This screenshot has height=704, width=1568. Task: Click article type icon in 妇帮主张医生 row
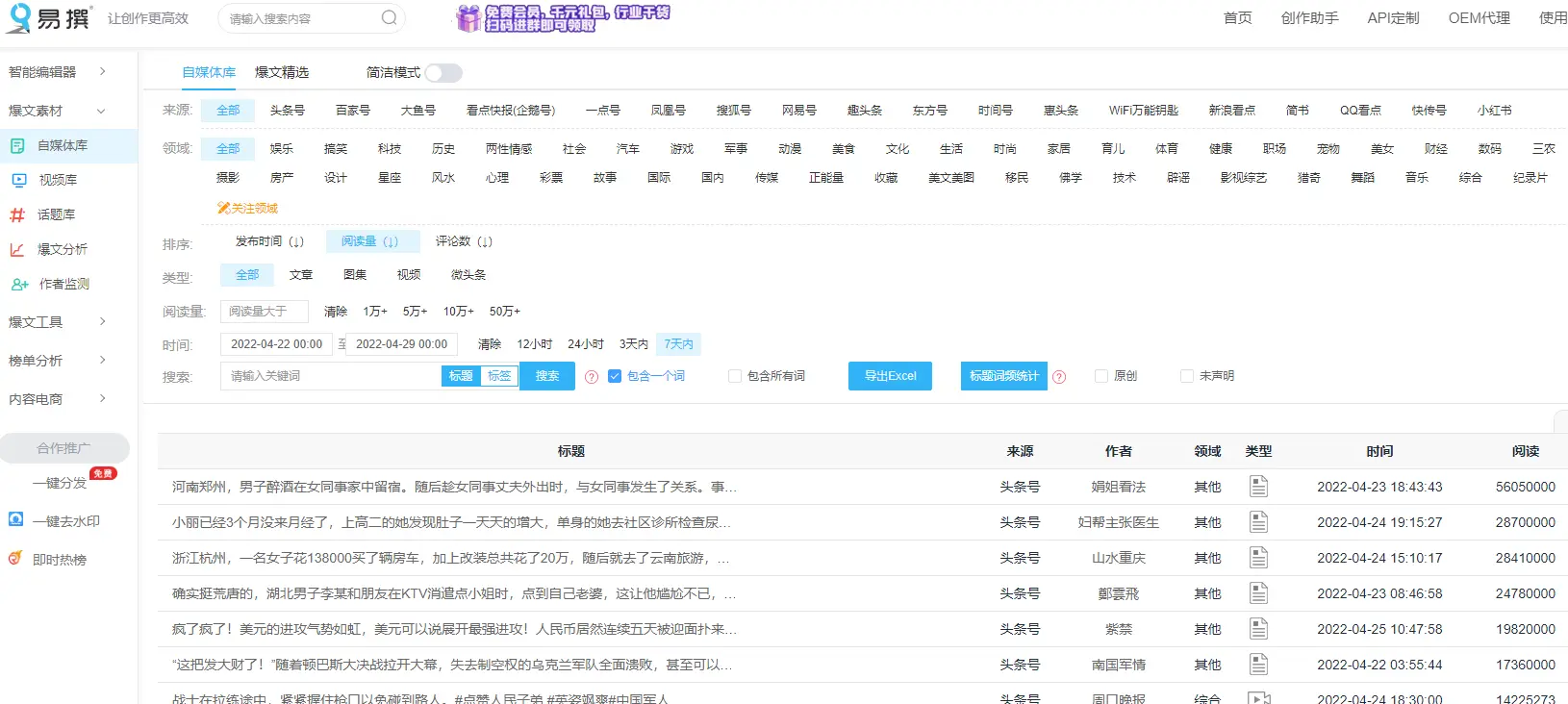click(x=1258, y=522)
